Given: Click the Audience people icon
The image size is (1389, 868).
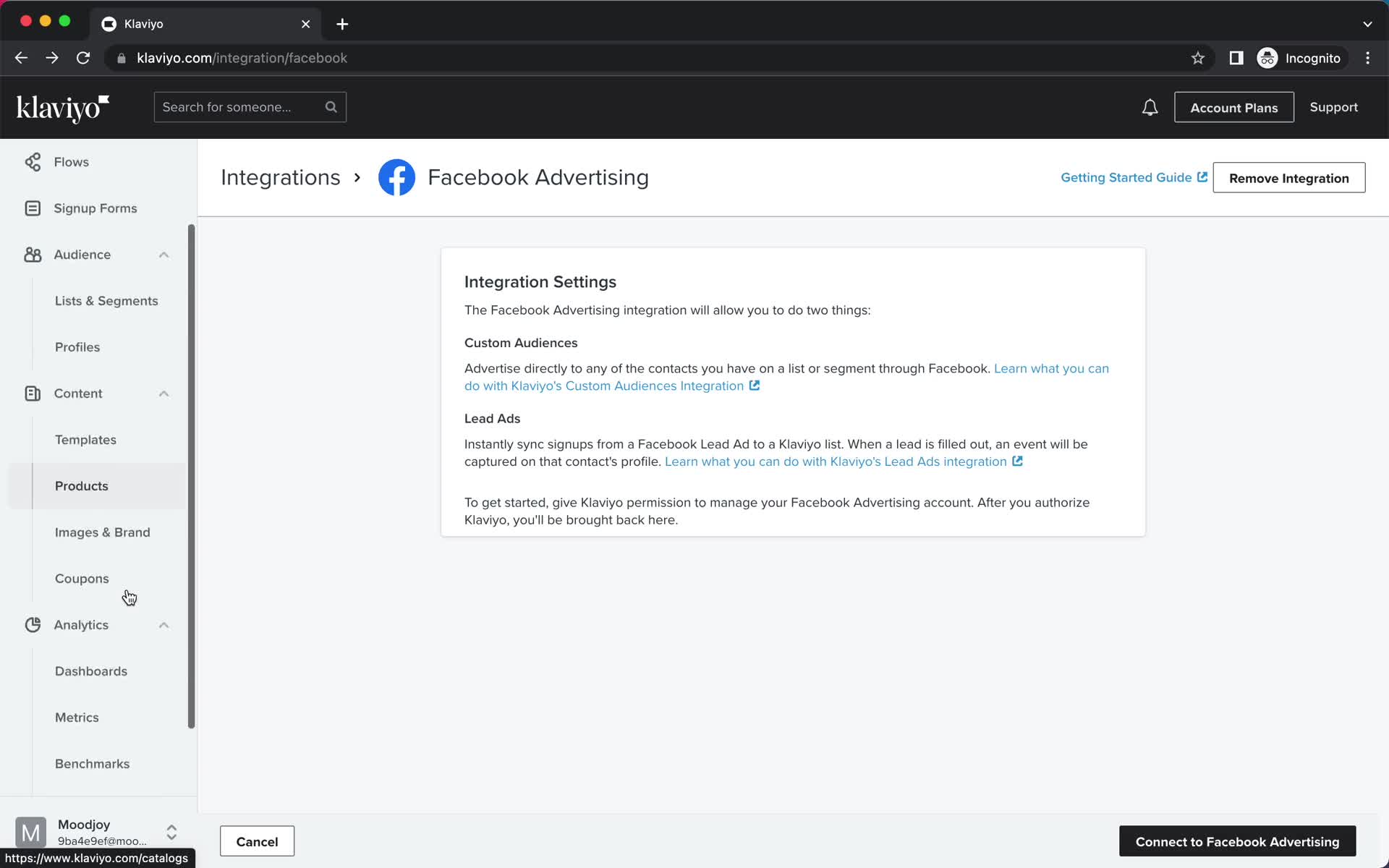Looking at the screenshot, I should point(33,255).
